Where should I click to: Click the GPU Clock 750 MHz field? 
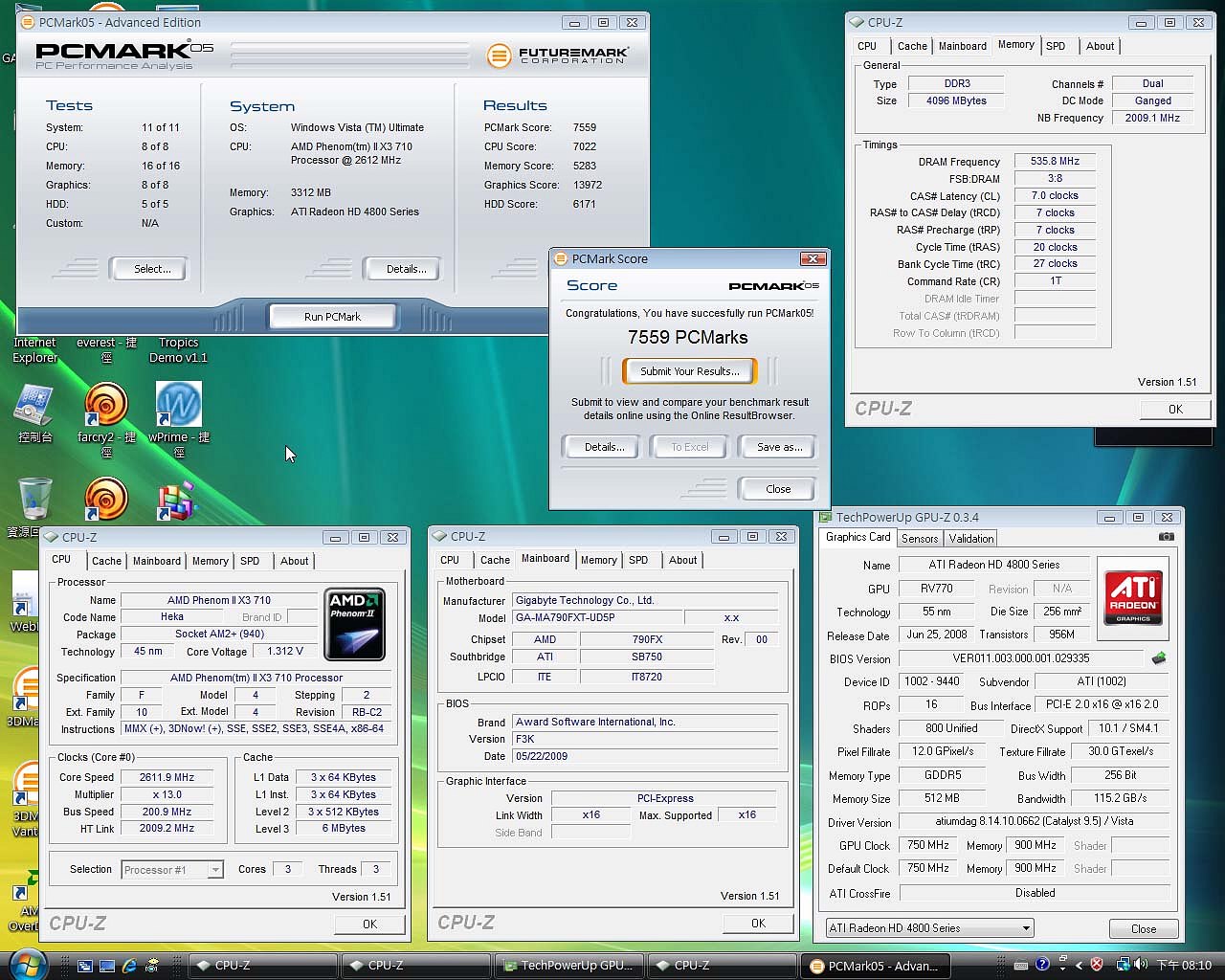pos(928,846)
